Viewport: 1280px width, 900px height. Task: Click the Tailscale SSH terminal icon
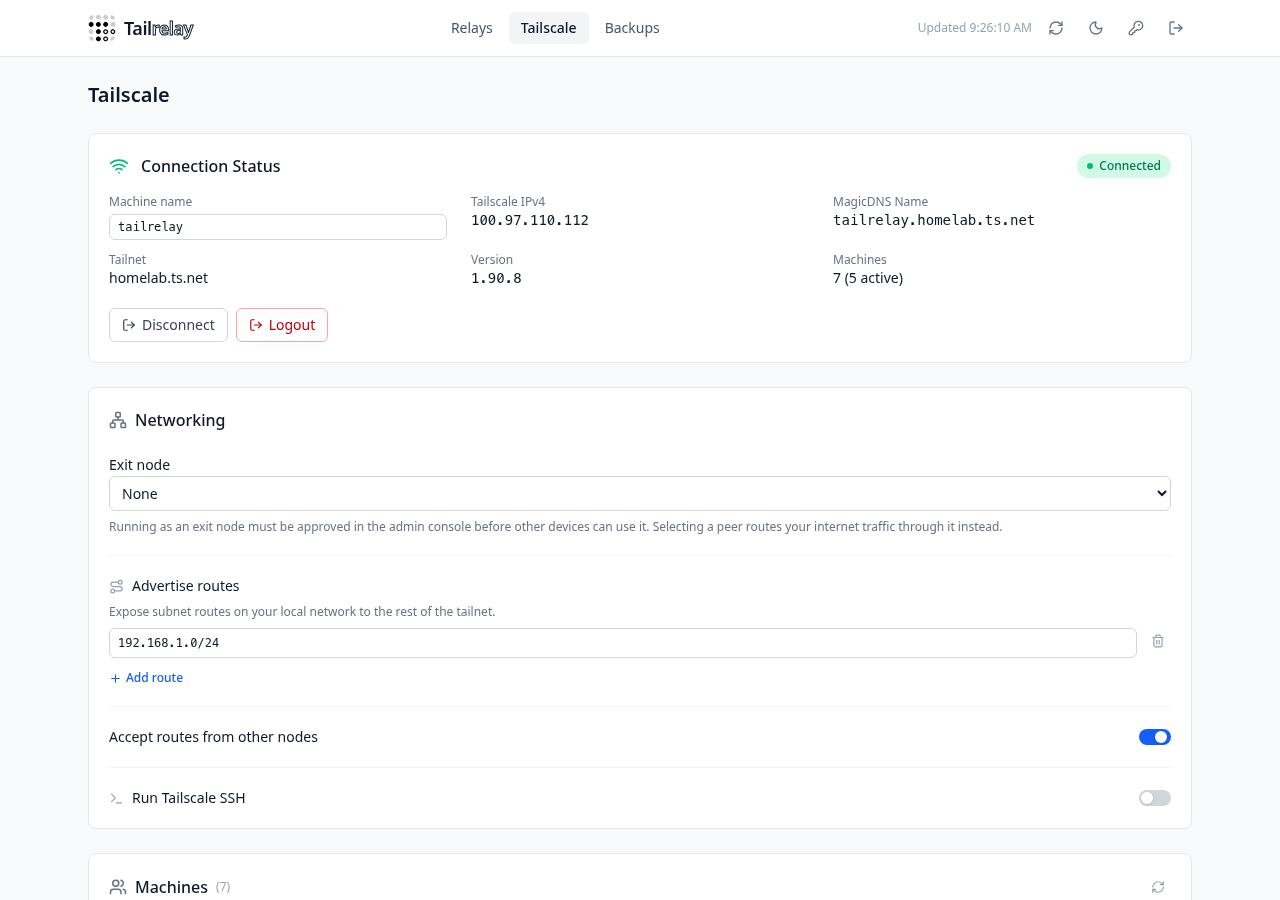tap(117, 798)
